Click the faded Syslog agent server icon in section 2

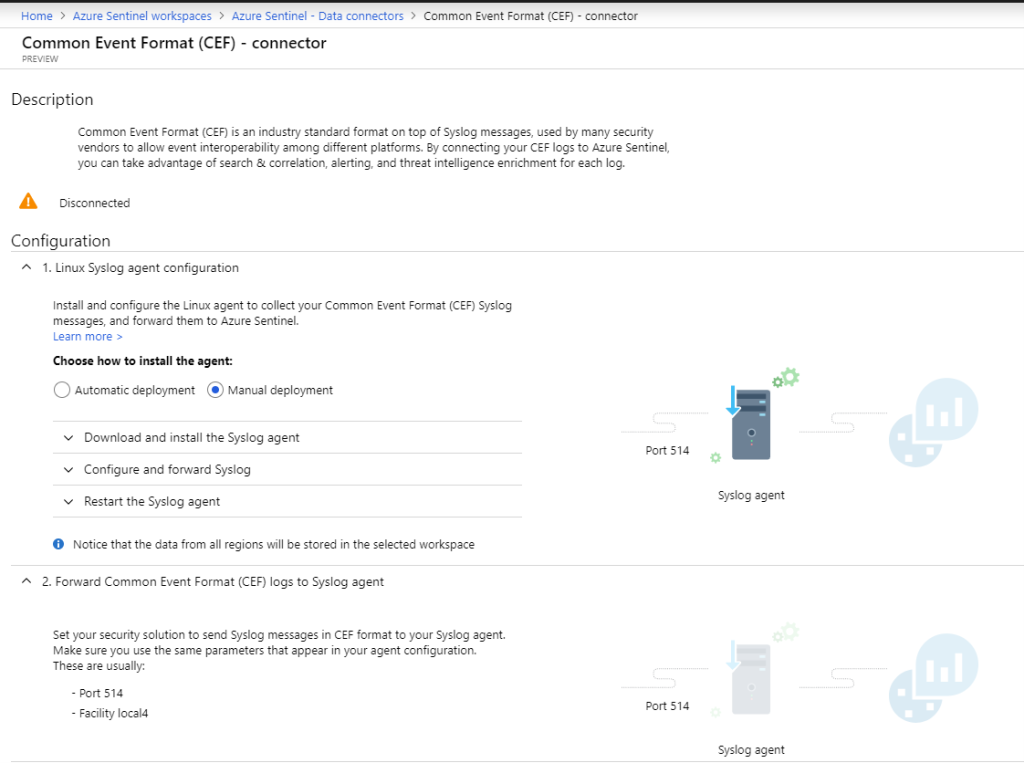(750, 679)
